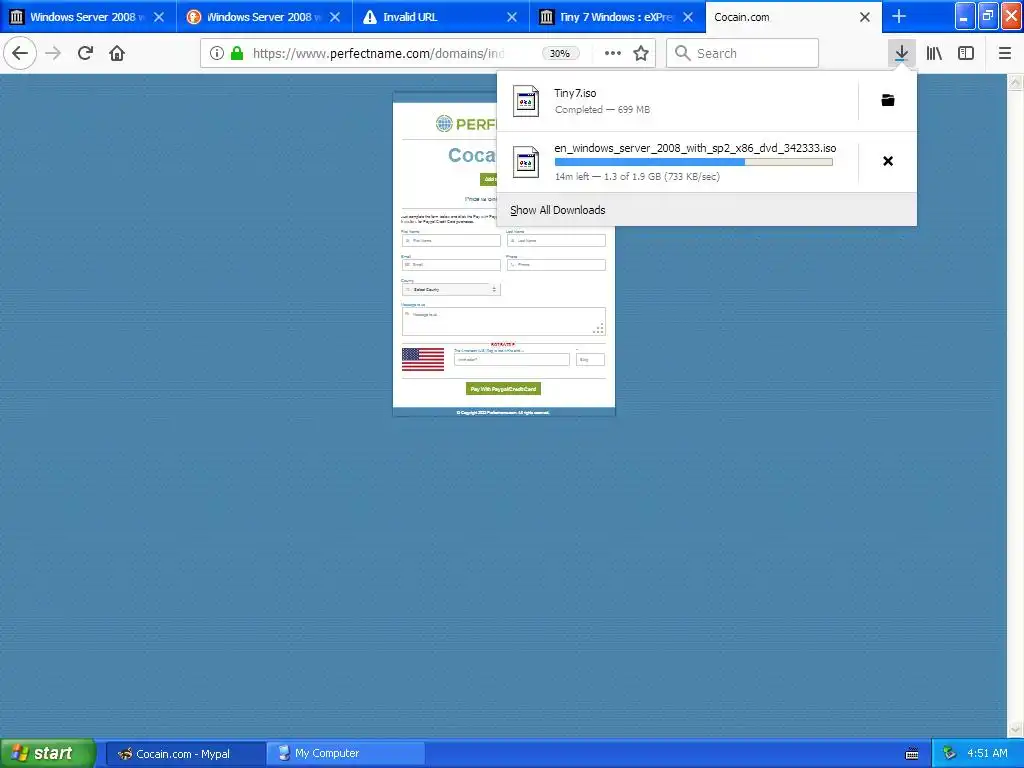Image resolution: width=1024 pixels, height=768 pixels.
Task: Click the Last Name field on page
Action: [556, 240]
